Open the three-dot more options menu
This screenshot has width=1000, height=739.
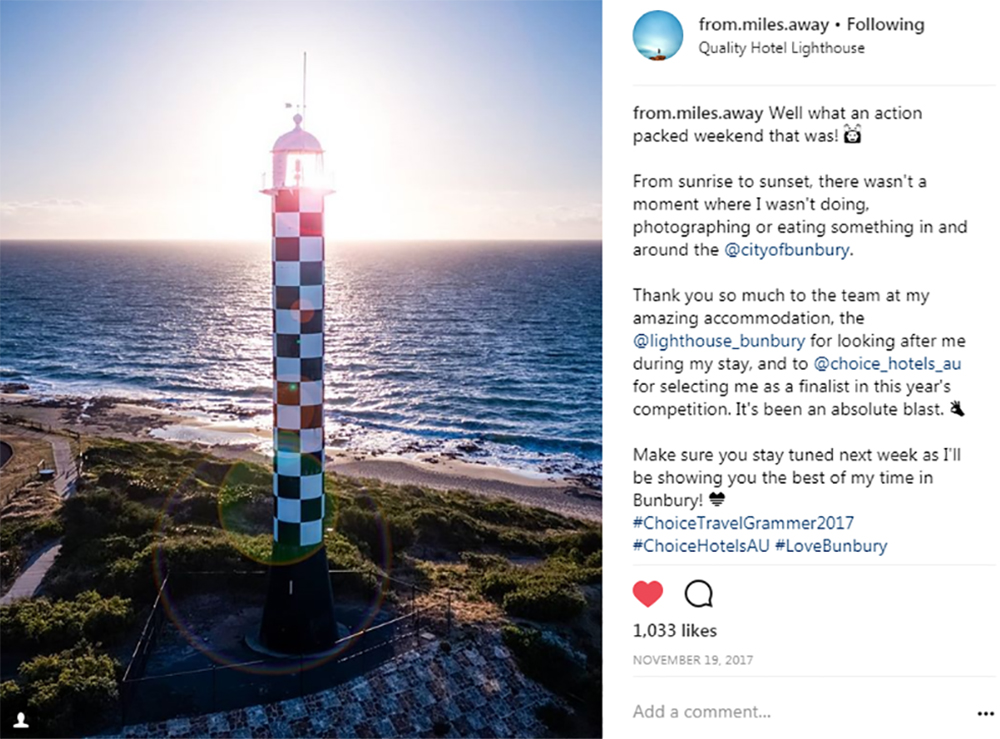coord(985,713)
